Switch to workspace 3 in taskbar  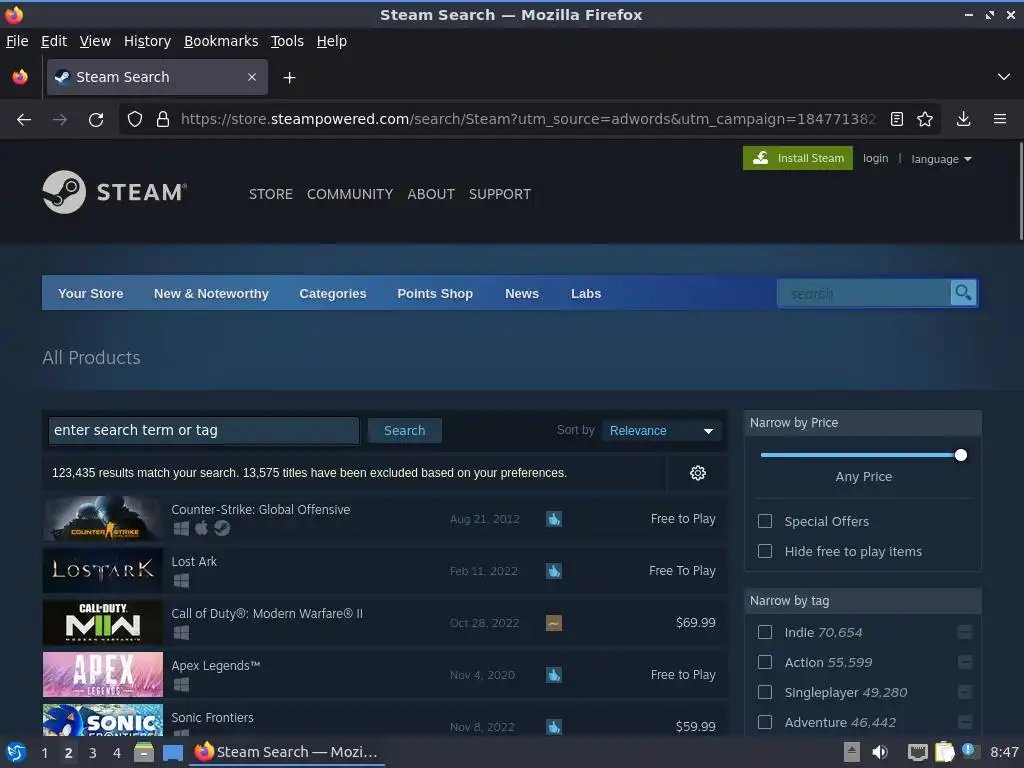click(93, 753)
